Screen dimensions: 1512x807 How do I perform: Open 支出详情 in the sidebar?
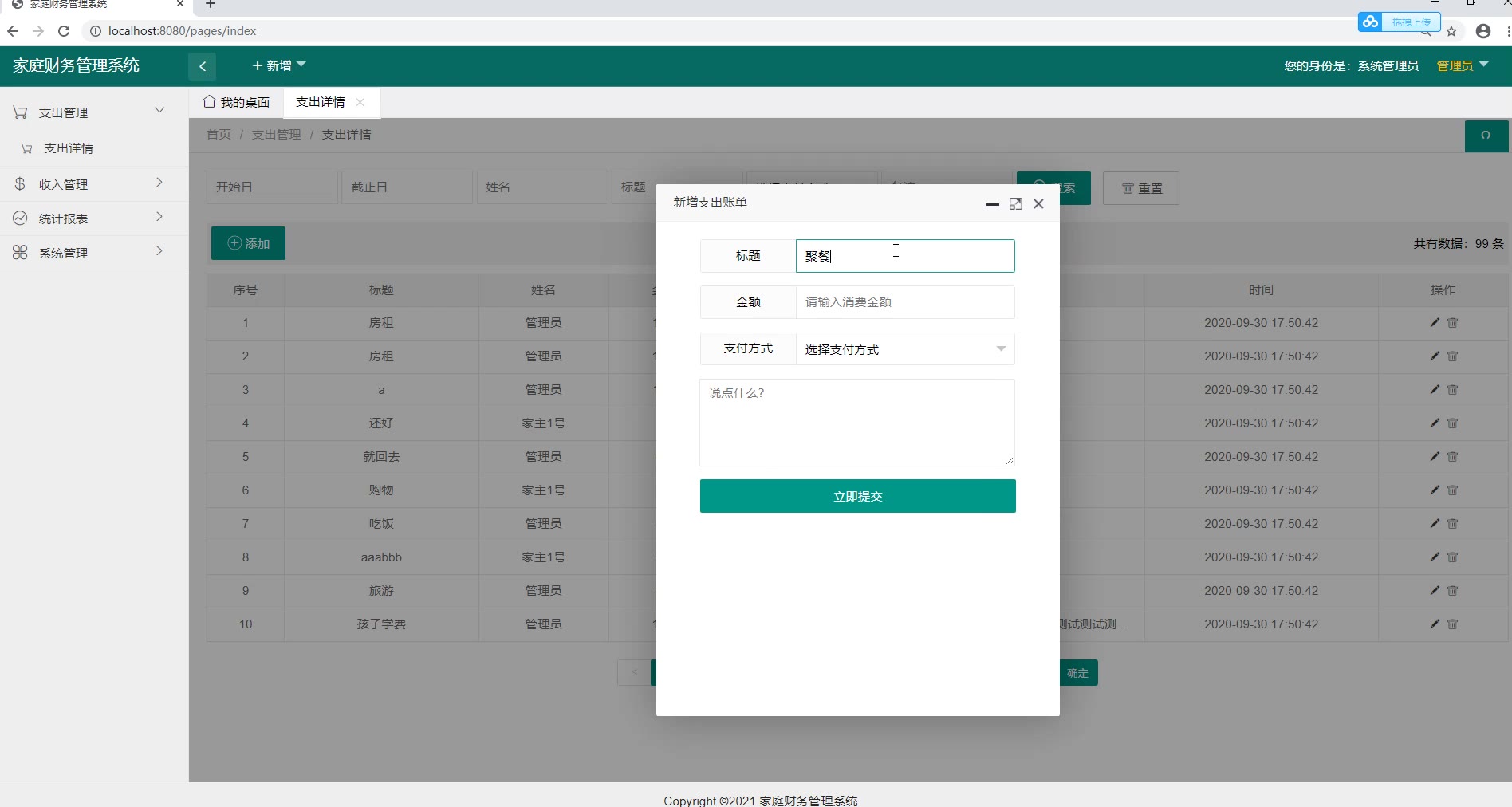pos(69,148)
